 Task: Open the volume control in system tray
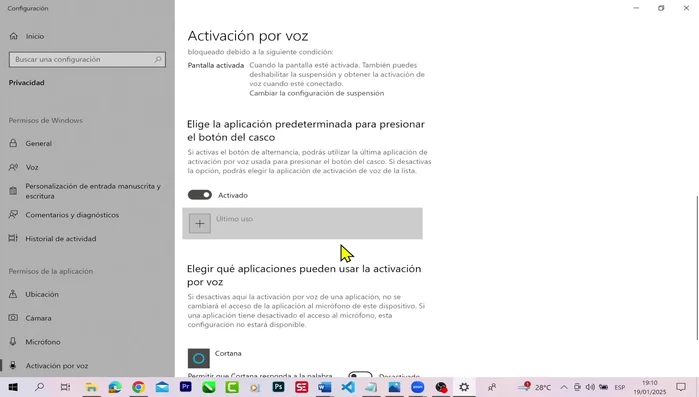590,387
